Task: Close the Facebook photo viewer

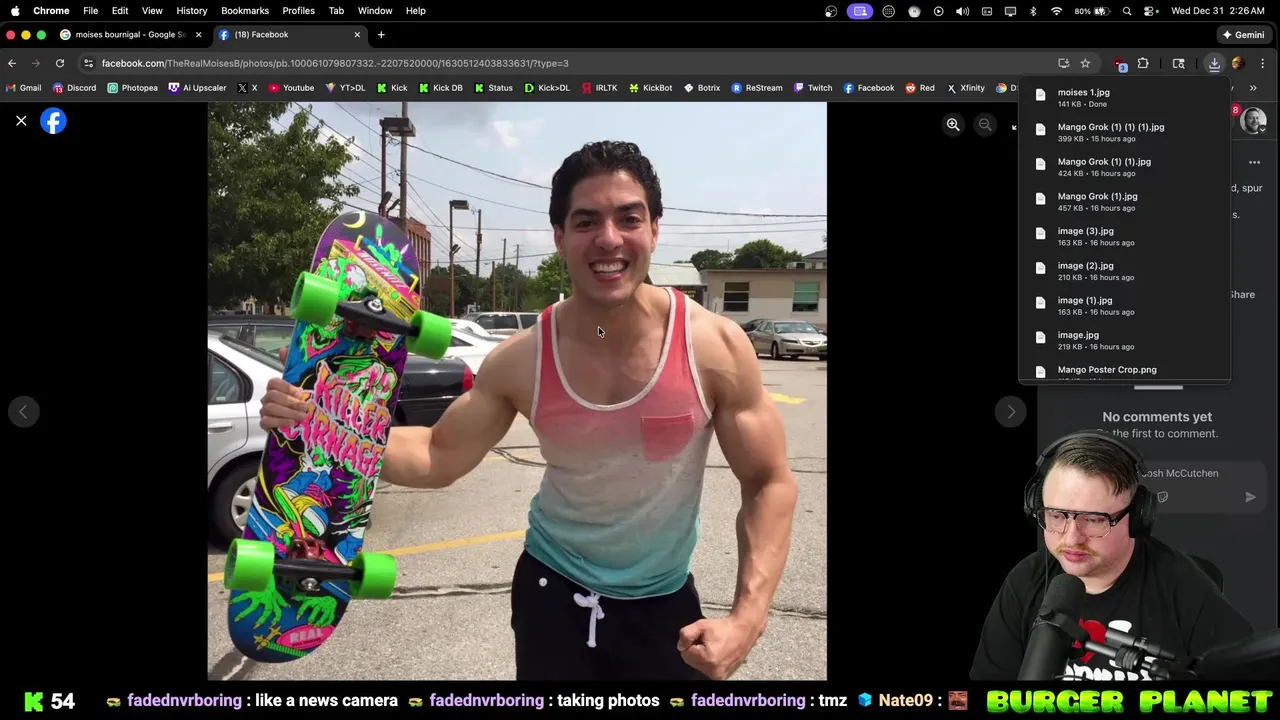Action: [21, 121]
